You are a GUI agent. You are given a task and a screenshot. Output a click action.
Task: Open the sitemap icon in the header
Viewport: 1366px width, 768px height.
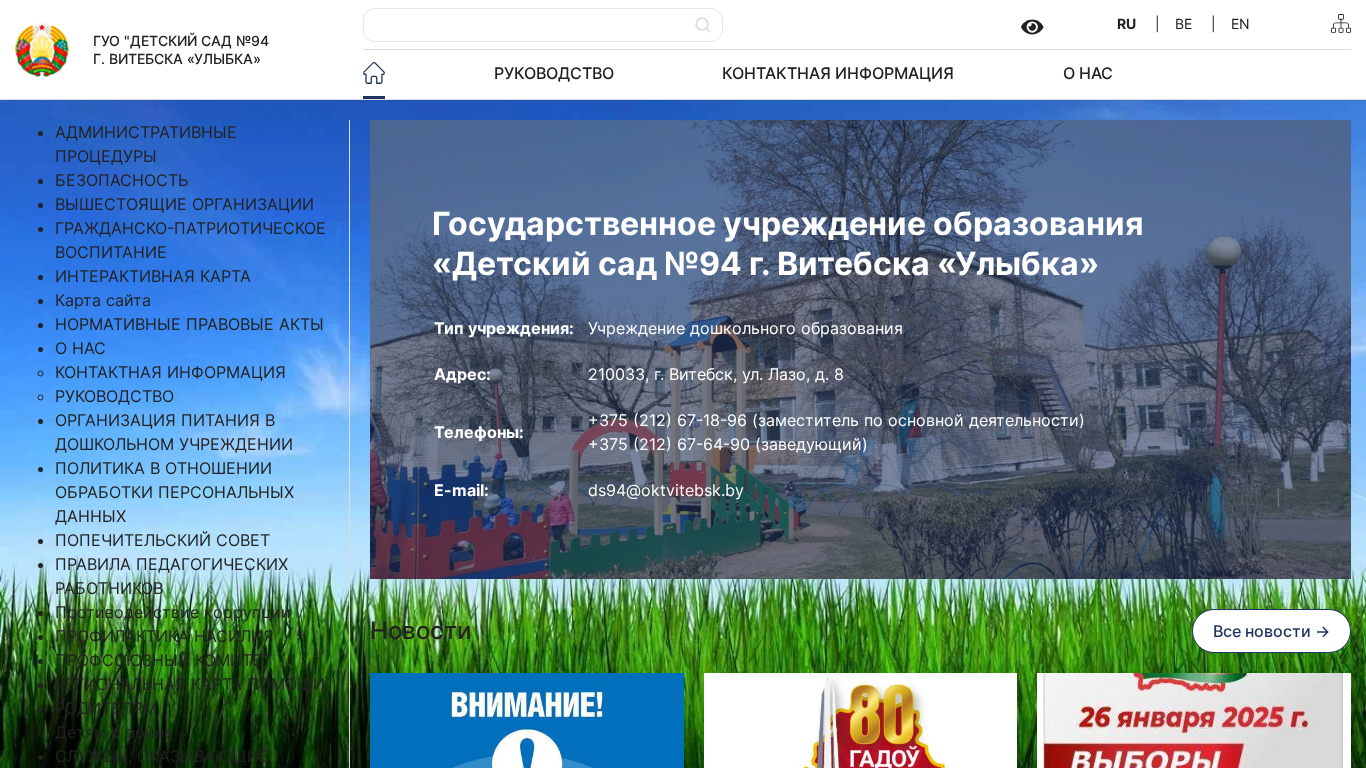tap(1340, 24)
